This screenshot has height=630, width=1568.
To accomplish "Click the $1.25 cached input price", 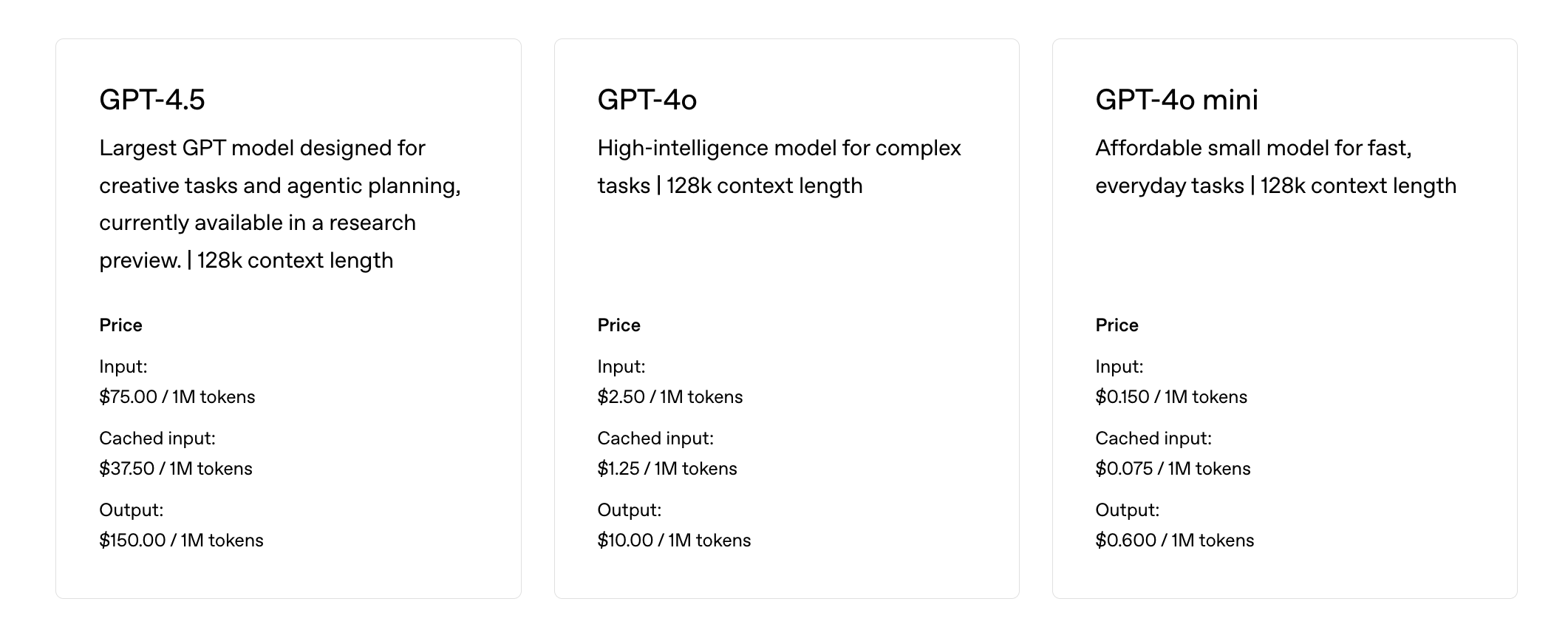I will tap(667, 469).
